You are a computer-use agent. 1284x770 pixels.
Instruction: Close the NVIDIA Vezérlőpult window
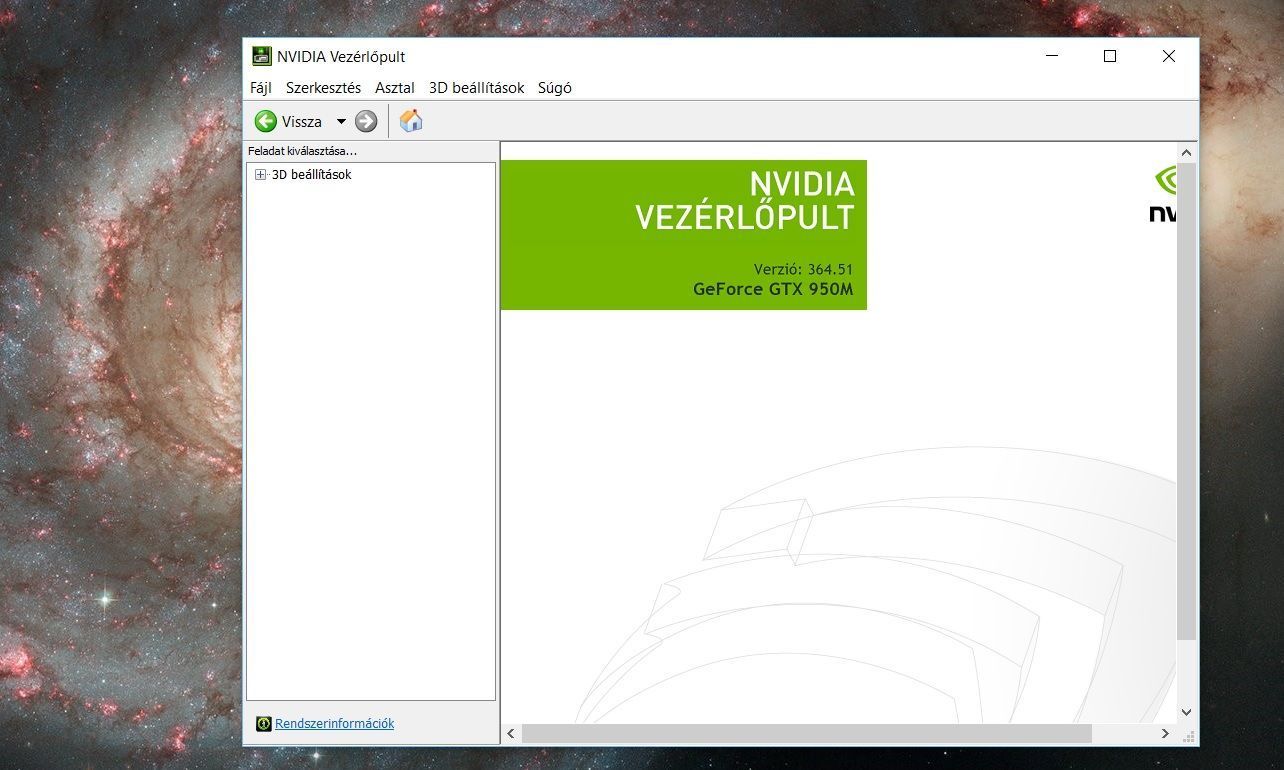click(1168, 56)
